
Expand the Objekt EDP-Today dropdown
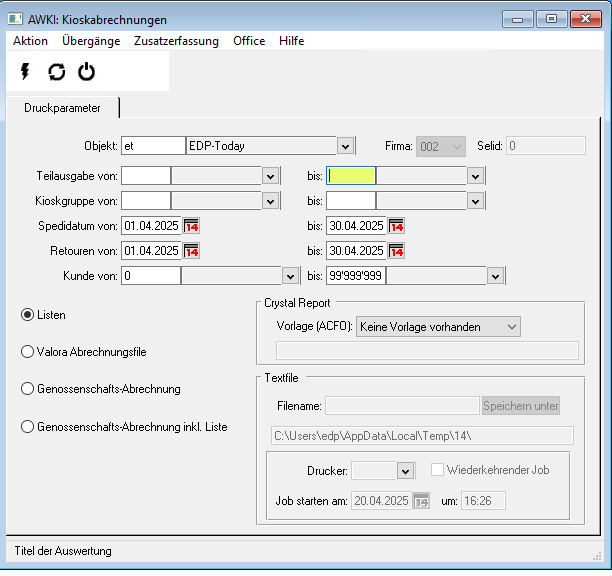coord(345,146)
